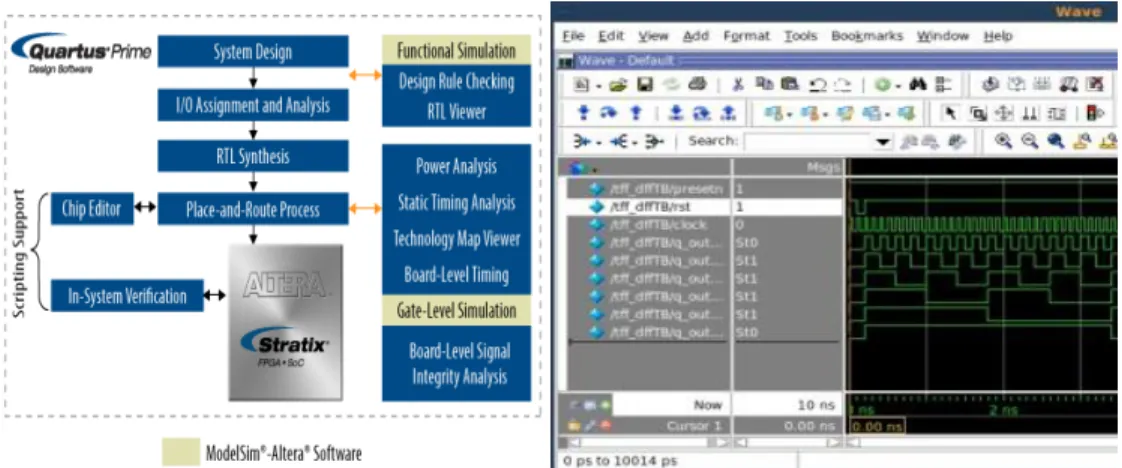The height and width of the screenshot is (468, 1122).
Task: Click the Print toolbar icon
Action: 697,85
